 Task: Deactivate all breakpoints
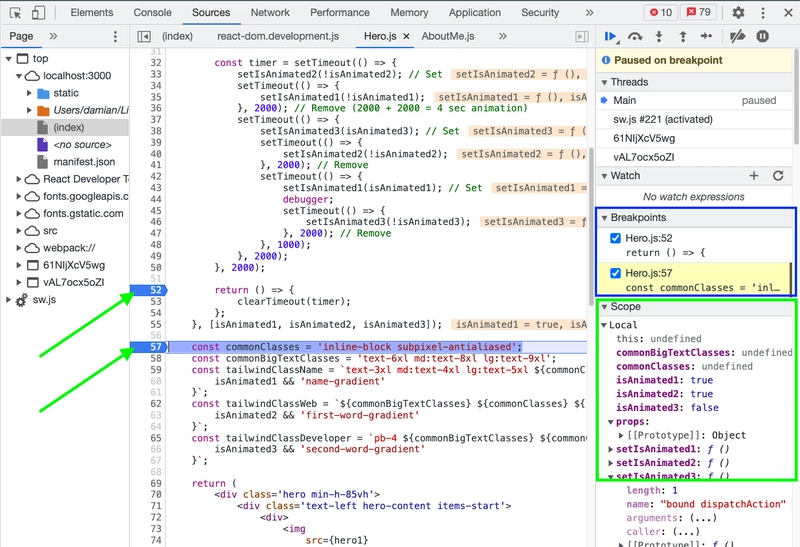pos(738,36)
